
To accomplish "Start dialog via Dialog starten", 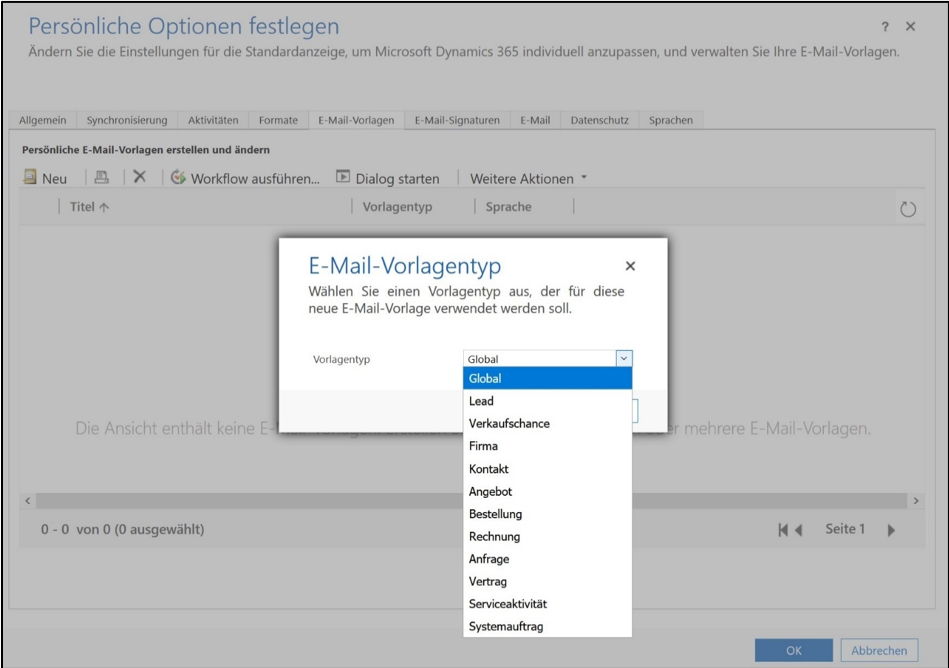I will tap(388, 178).
